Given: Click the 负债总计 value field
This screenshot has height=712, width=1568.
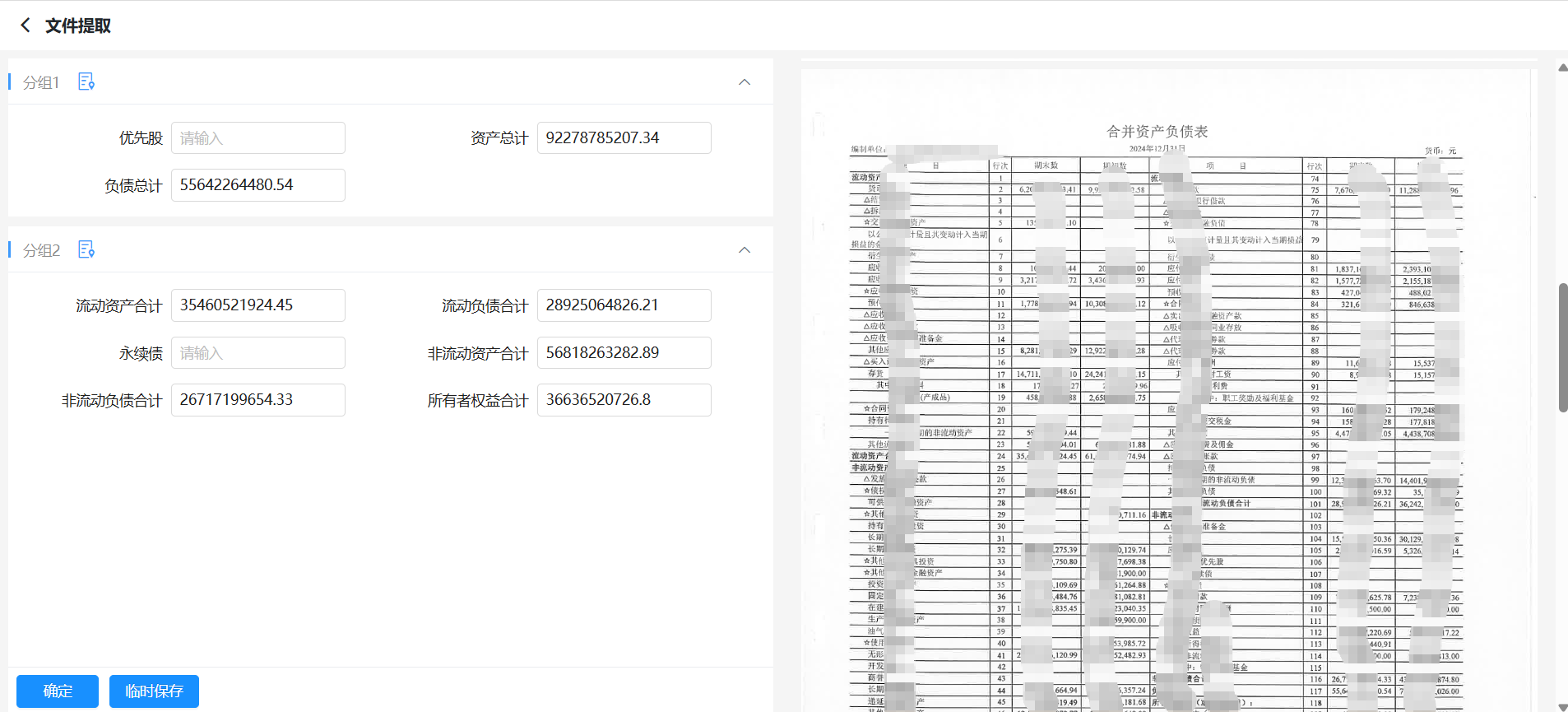Looking at the screenshot, I should pyautogui.click(x=257, y=185).
